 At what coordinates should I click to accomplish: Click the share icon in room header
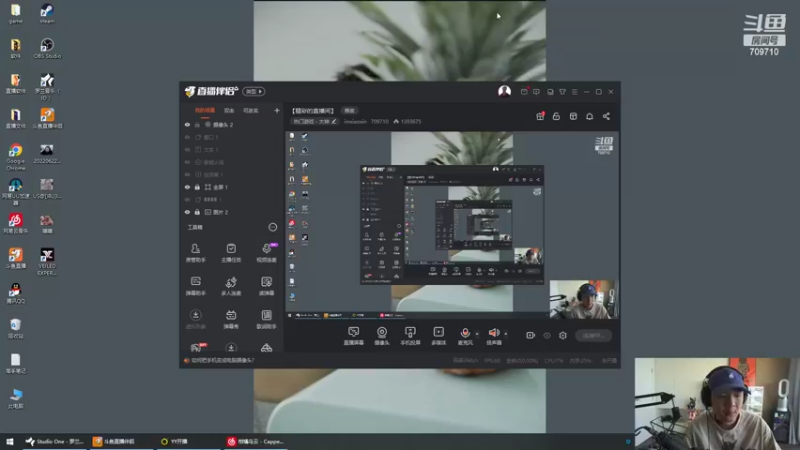coord(606,116)
